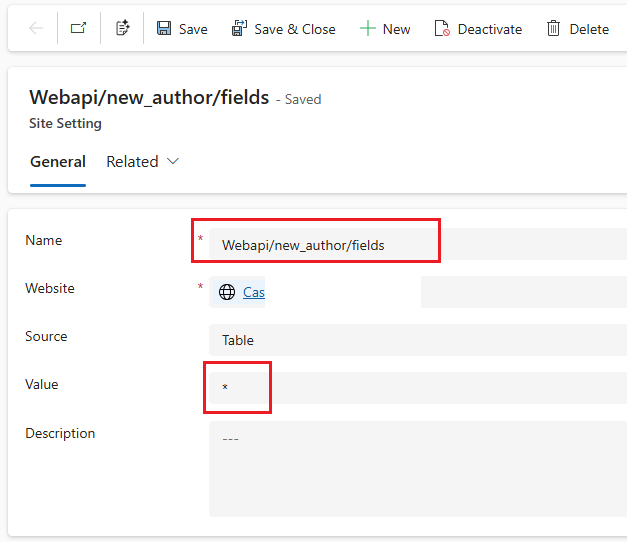
Task: Click the Site Setting subtitle text
Action: click(65, 123)
